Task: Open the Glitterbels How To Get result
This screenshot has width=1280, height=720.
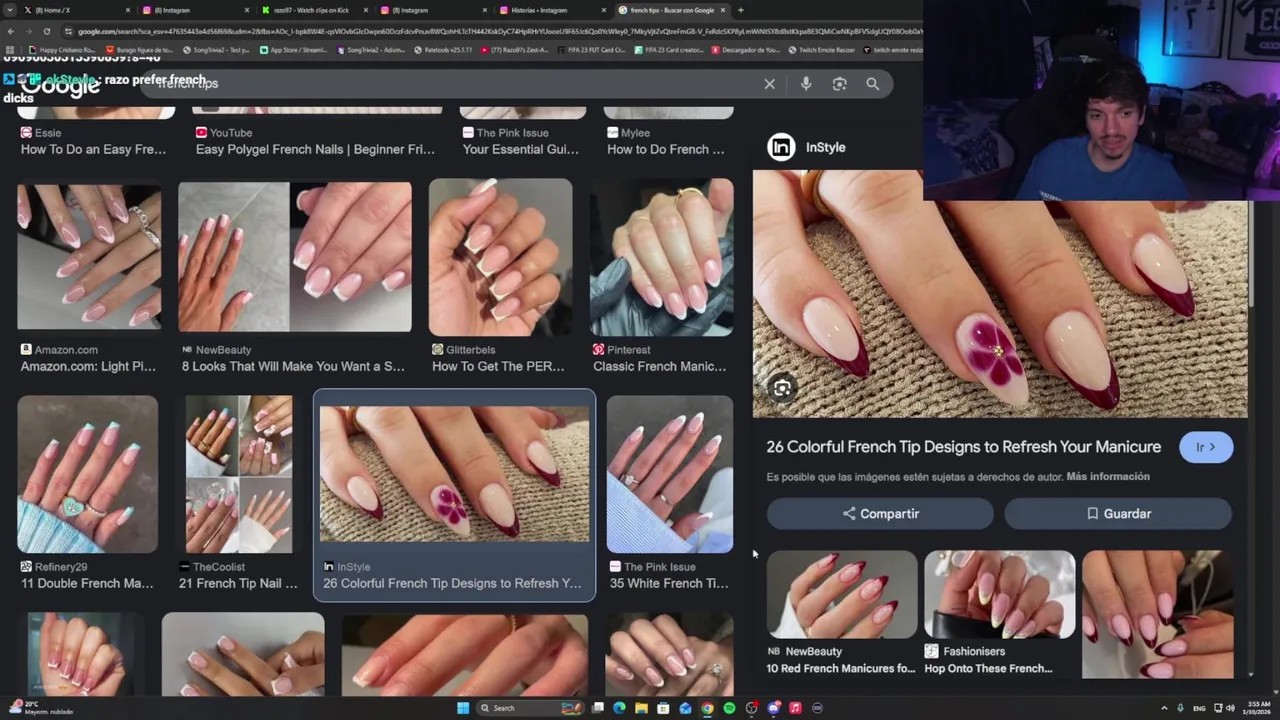Action: coord(501,257)
